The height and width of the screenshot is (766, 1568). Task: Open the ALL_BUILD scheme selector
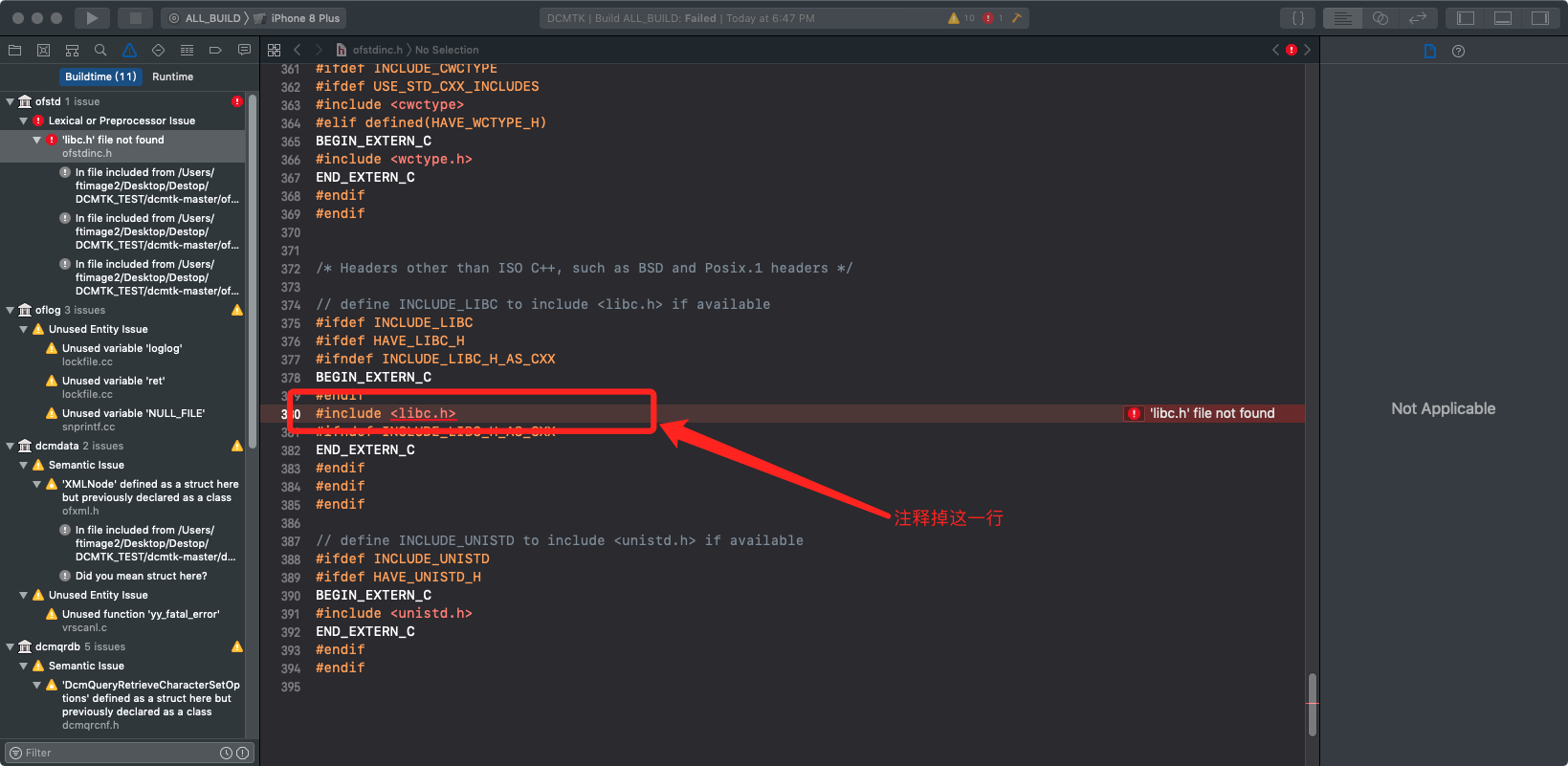click(x=205, y=18)
